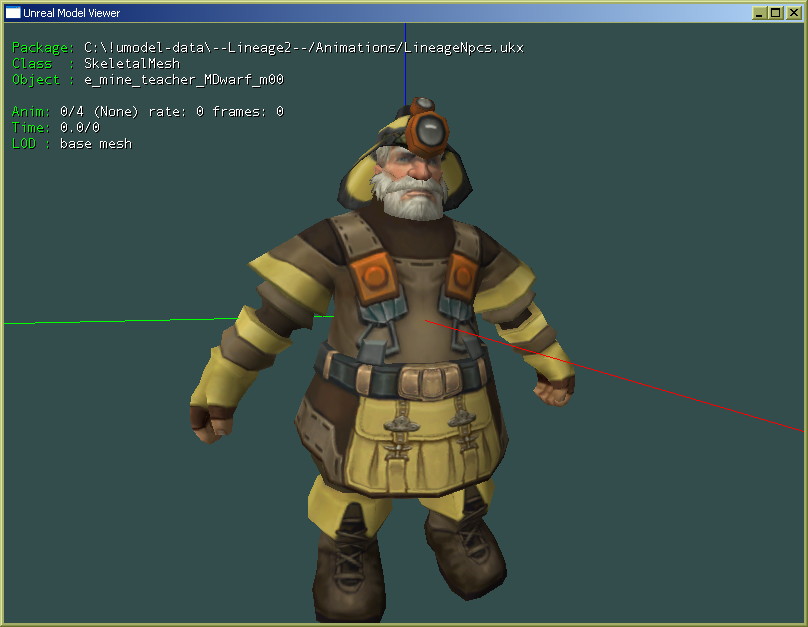Click the '0/4 (None)' animation value
Image resolution: width=808 pixels, height=627 pixels.
pyautogui.click(x=99, y=112)
